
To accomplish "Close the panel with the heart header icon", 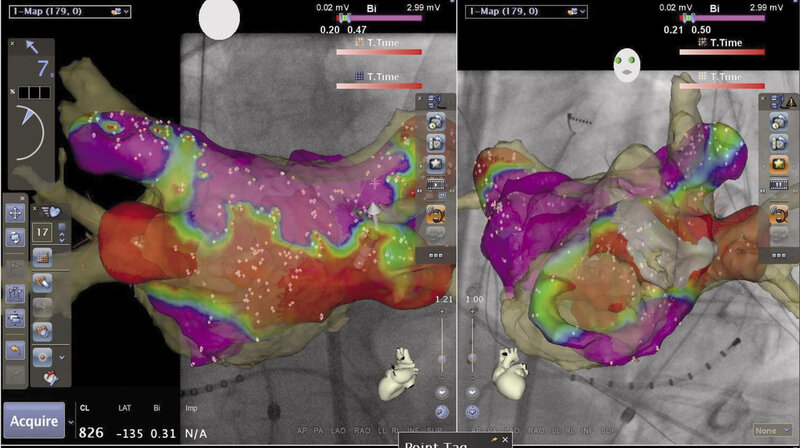I will (x=35, y=209).
